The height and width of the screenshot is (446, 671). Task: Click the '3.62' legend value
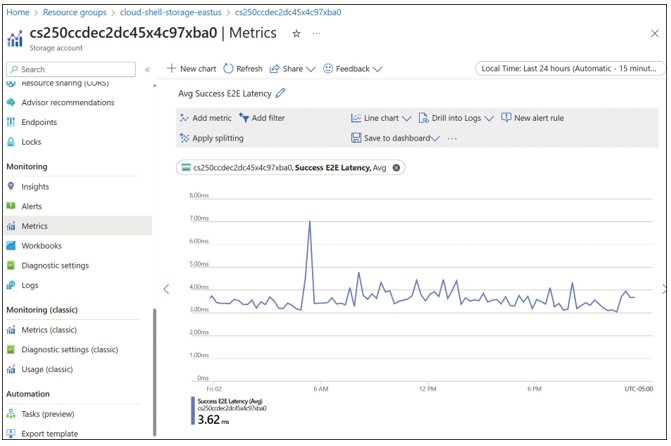[x=208, y=419]
